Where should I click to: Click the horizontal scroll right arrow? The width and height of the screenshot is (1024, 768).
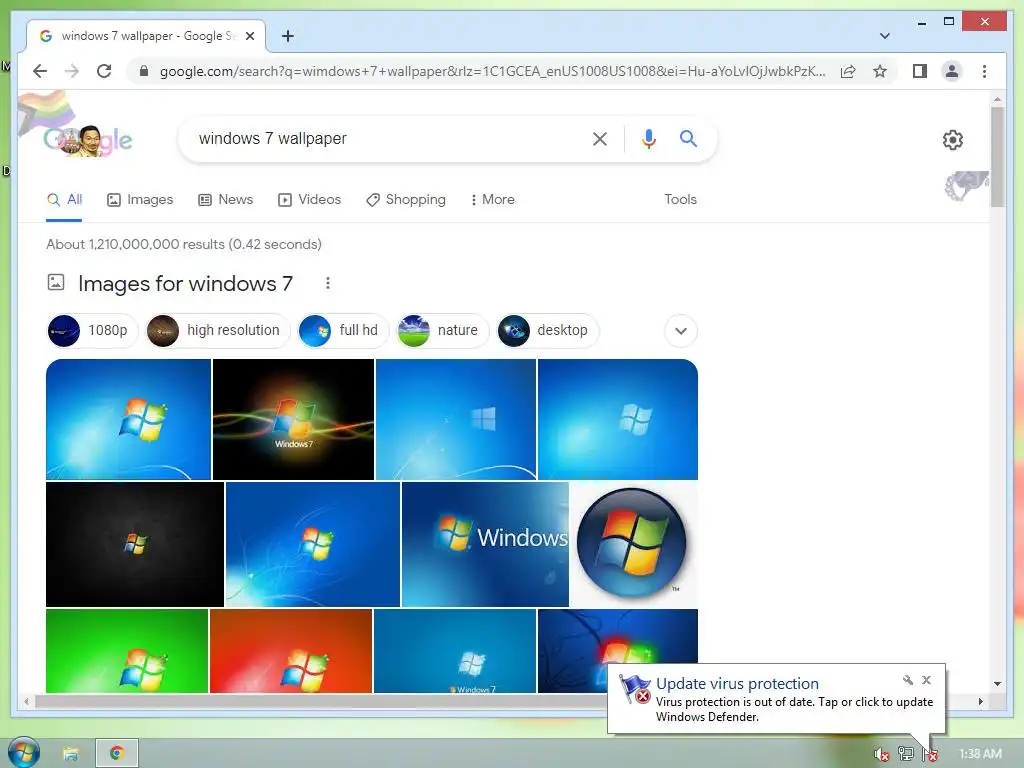[x=980, y=701]
